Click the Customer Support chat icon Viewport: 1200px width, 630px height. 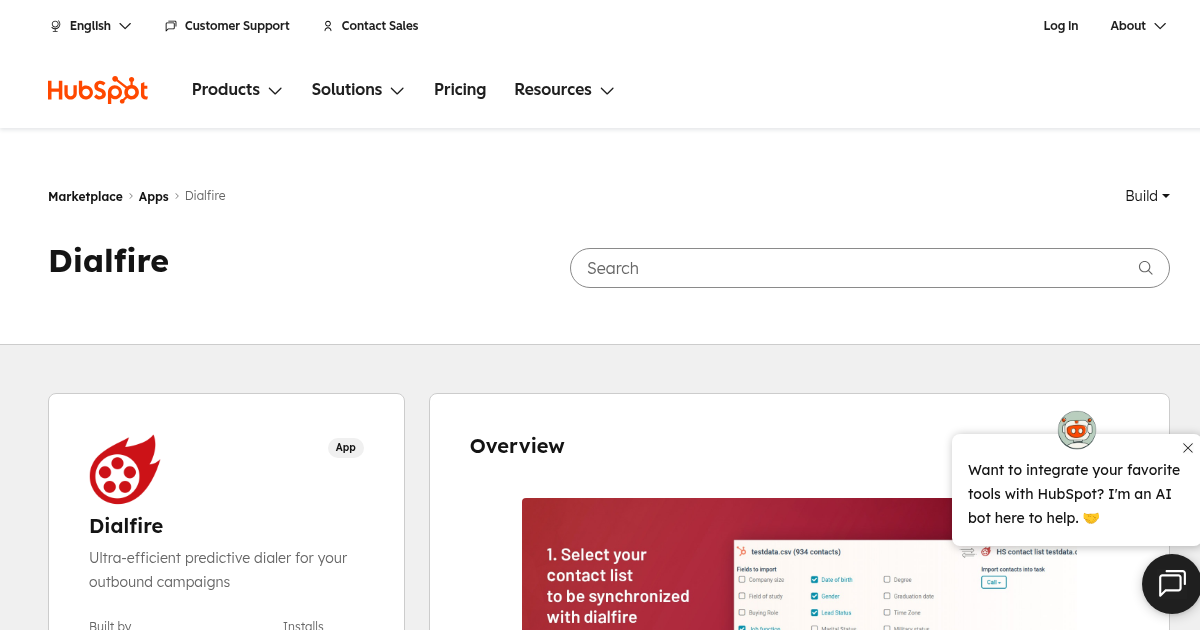171,26
